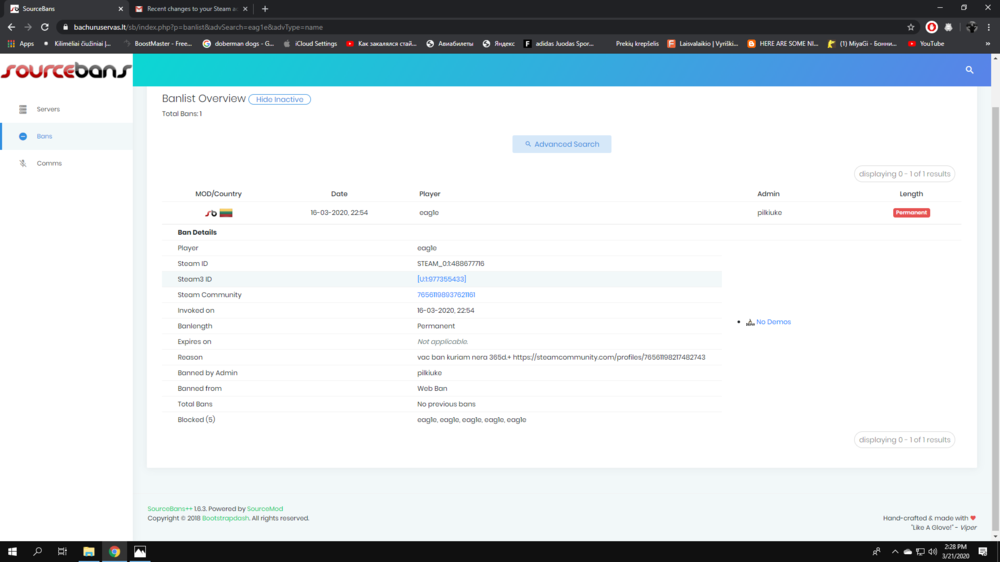Screen dimensions: 1000x562
Task: Click the No Demos link
Action: [773, 322]
